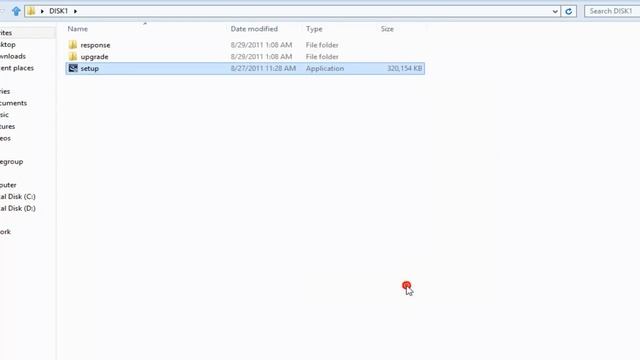
Task: Open Recent places in navigation pane
Action: point(17,68)
